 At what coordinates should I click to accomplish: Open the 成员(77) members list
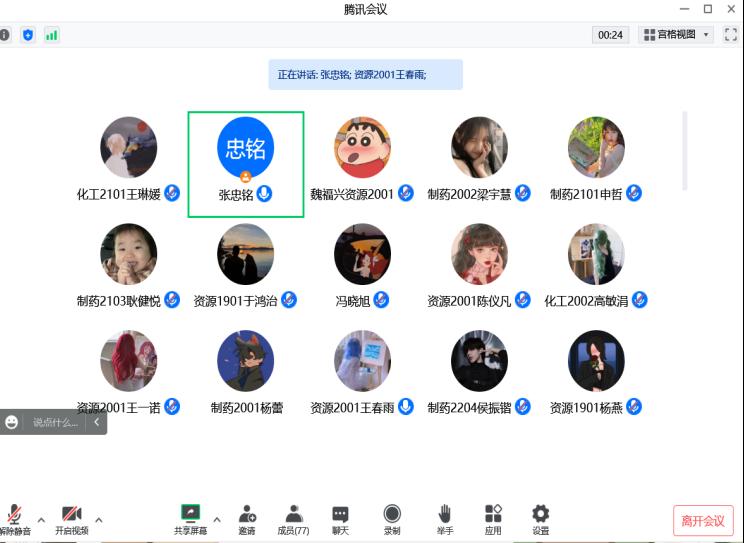tap(293, 514)
